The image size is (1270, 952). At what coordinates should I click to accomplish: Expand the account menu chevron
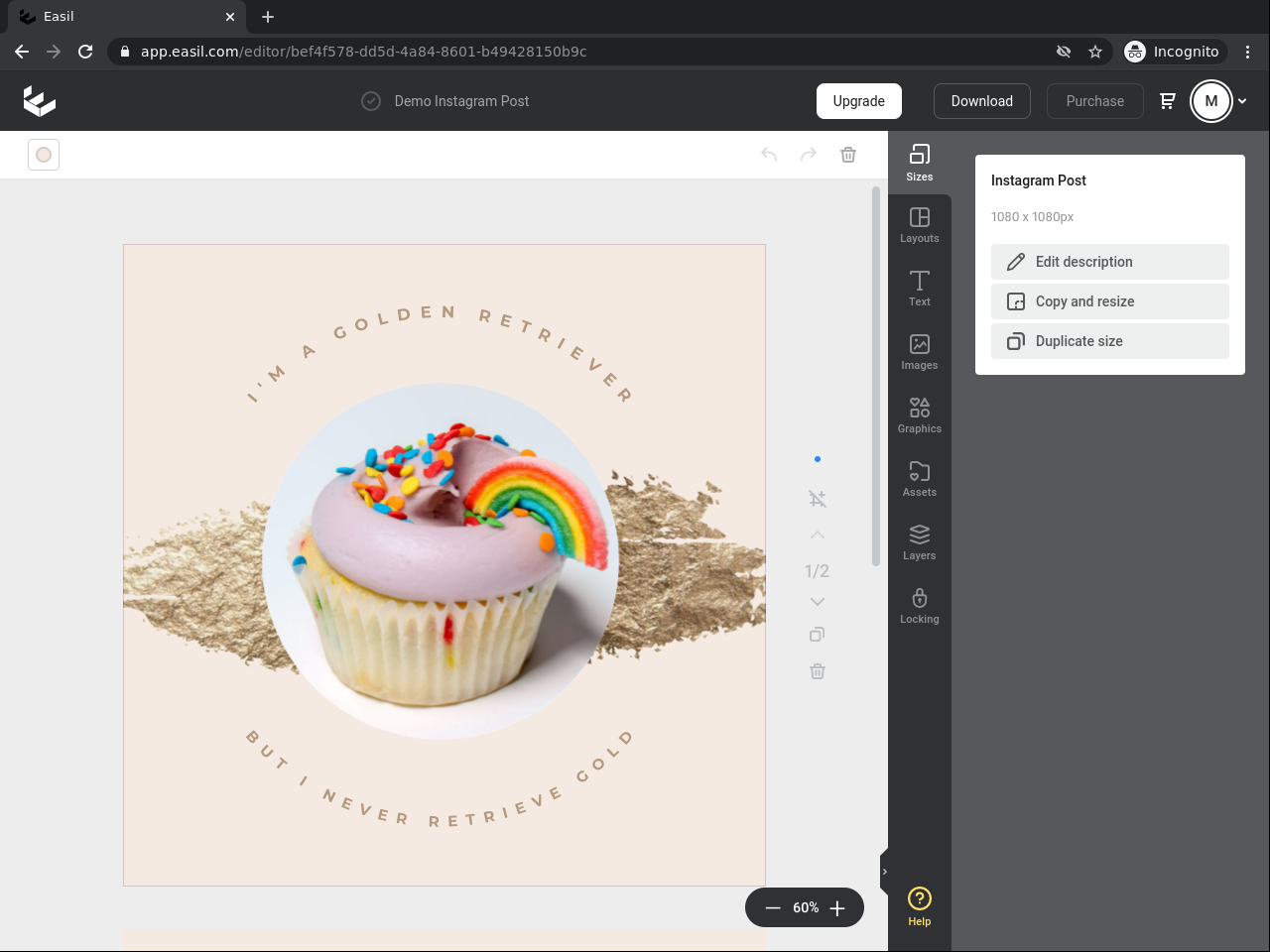[x=1242, y=101]
